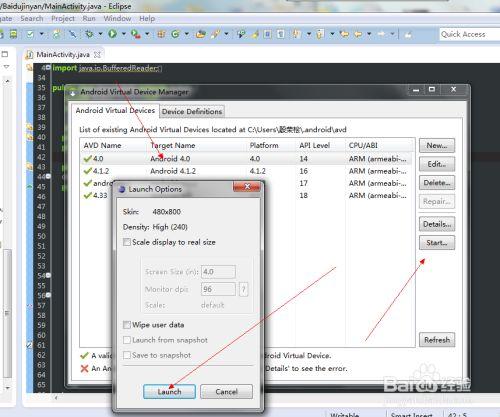This screenshot has width=500, height=417.
Task: Click New... to create an AVD
Action: click(x=437, y=146)
